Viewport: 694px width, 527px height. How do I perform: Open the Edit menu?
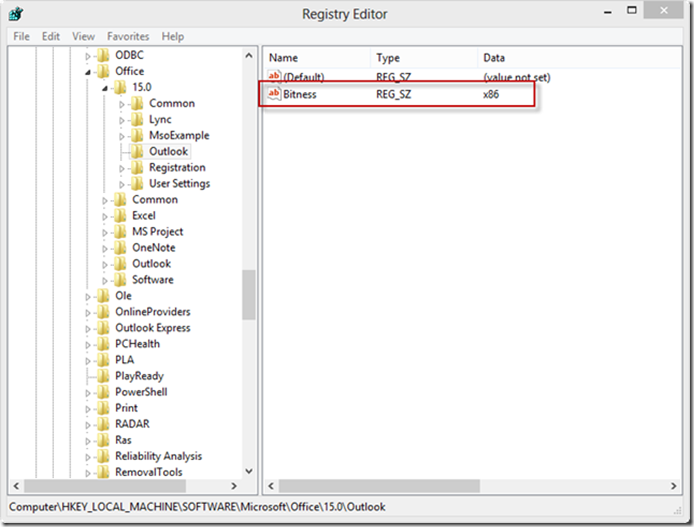[51, 36]
